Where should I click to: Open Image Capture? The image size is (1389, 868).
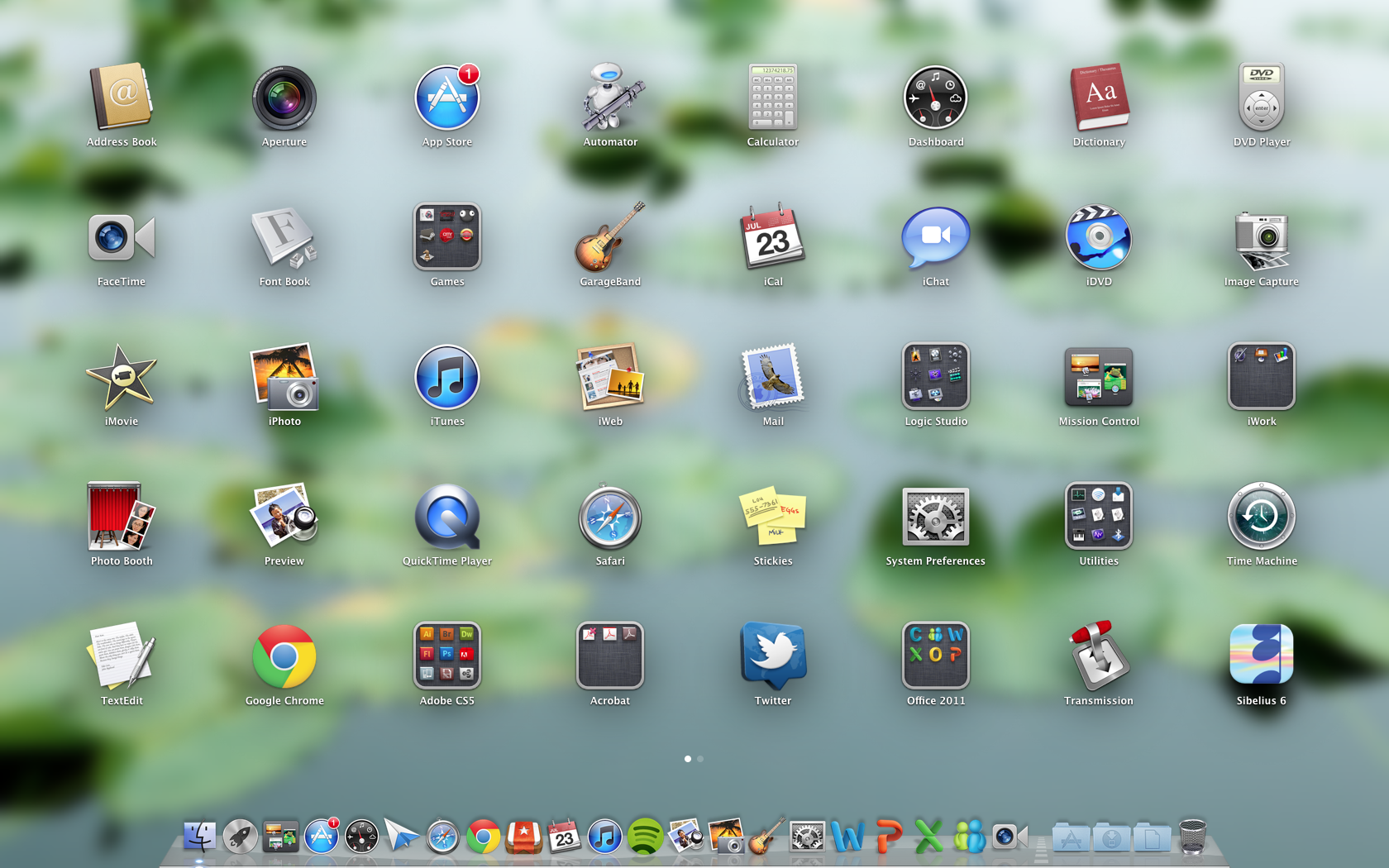pyautogui.click(x=1262, y=240)
